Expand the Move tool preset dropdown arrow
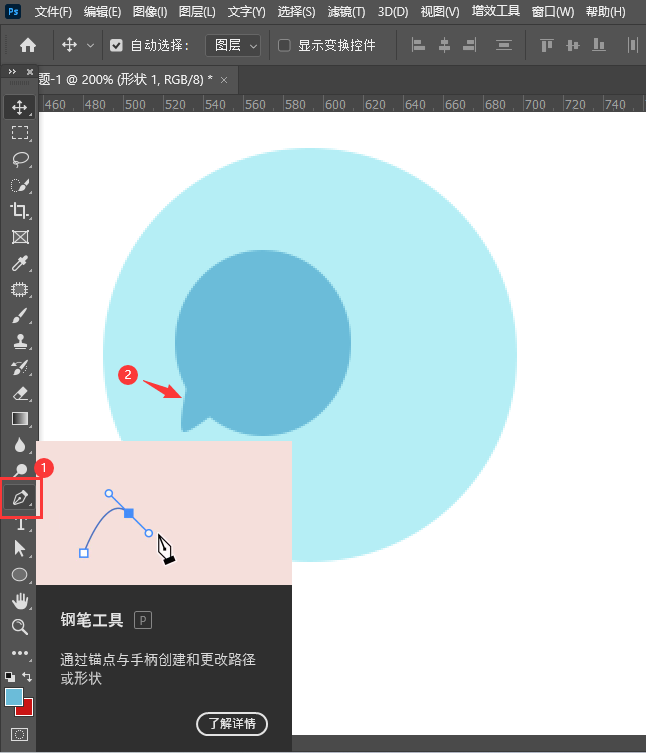This screenshot has width=646, height=753. pos(90,46)
